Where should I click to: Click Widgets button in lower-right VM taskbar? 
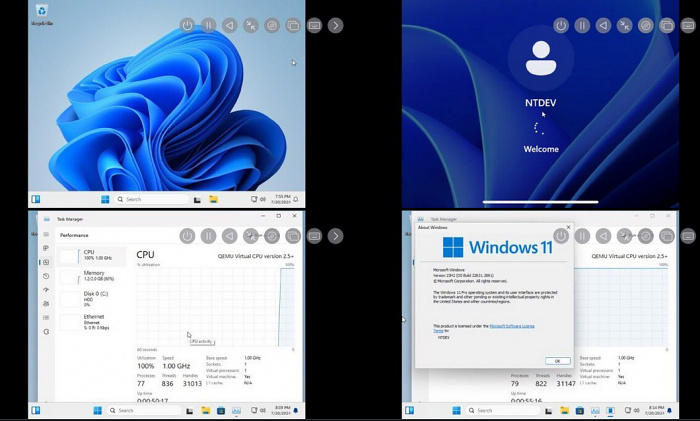409,410
